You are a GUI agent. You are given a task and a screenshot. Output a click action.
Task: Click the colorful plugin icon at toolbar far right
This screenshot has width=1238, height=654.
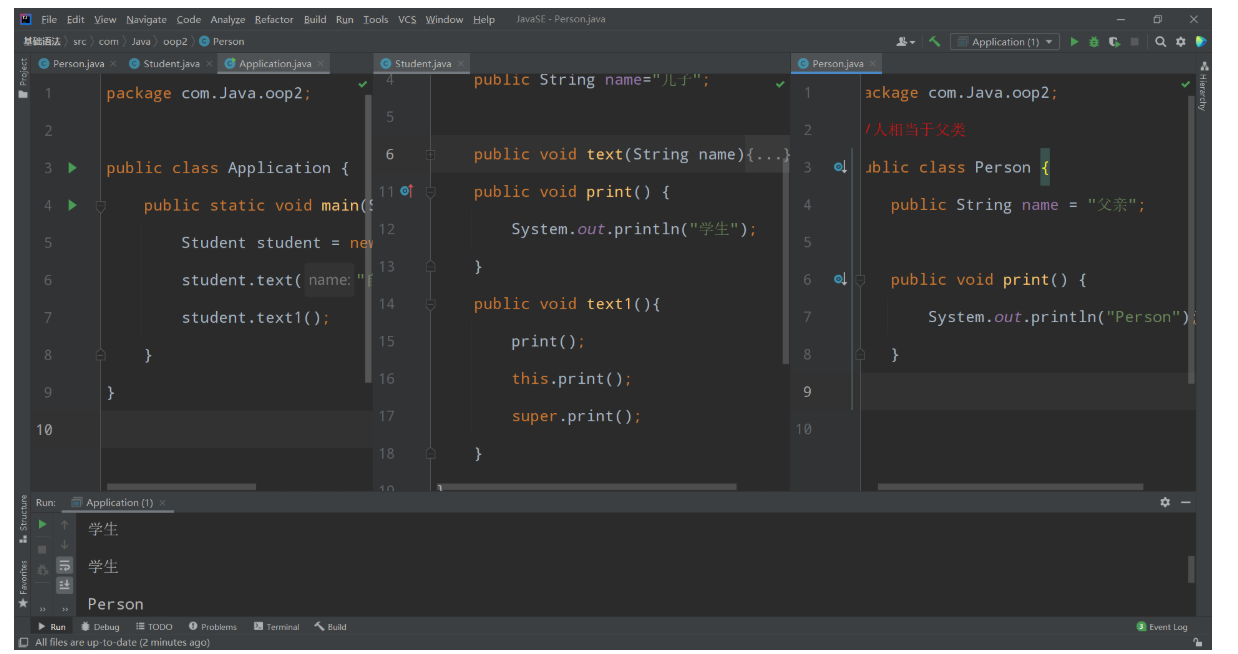[x=1201, y=42]
